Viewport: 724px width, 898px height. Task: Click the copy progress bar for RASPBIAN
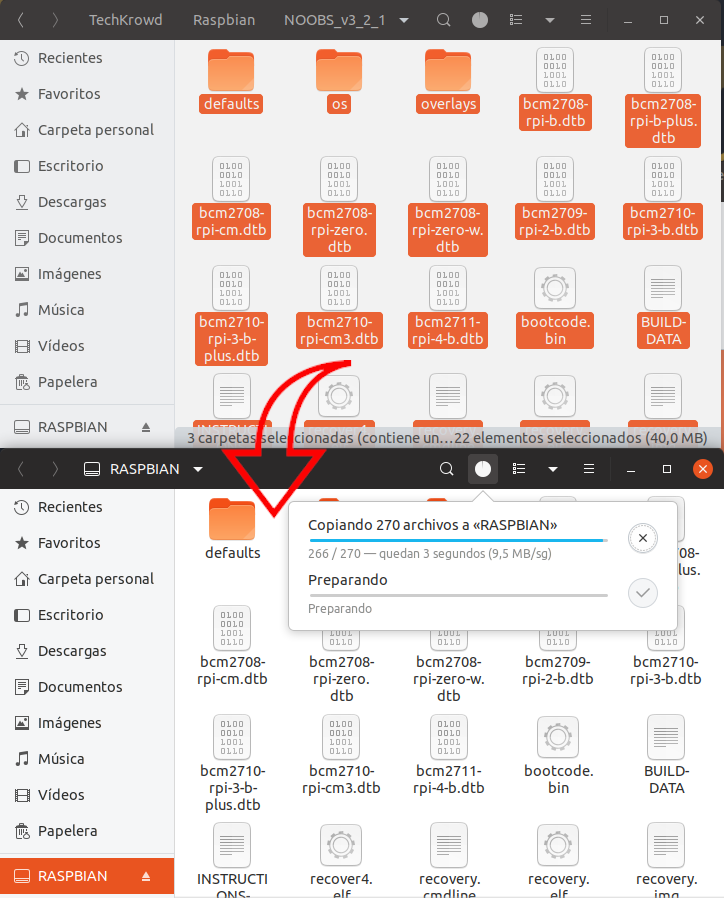click(x=457, y=540)
